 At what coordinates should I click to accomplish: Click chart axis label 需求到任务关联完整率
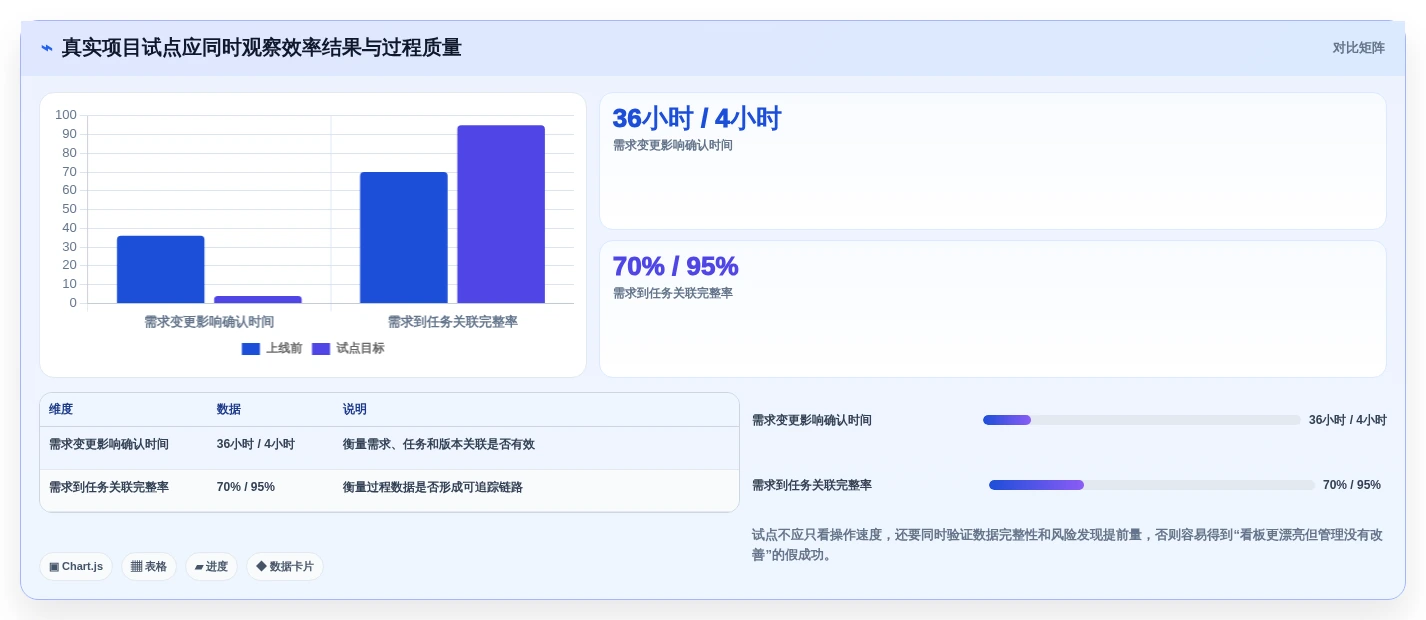tap(453, 322)
